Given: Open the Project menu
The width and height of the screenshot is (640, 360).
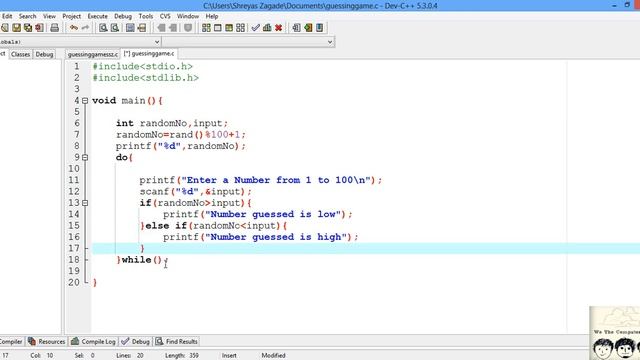Looking at the screenshot, I should (x=71, y=16).
